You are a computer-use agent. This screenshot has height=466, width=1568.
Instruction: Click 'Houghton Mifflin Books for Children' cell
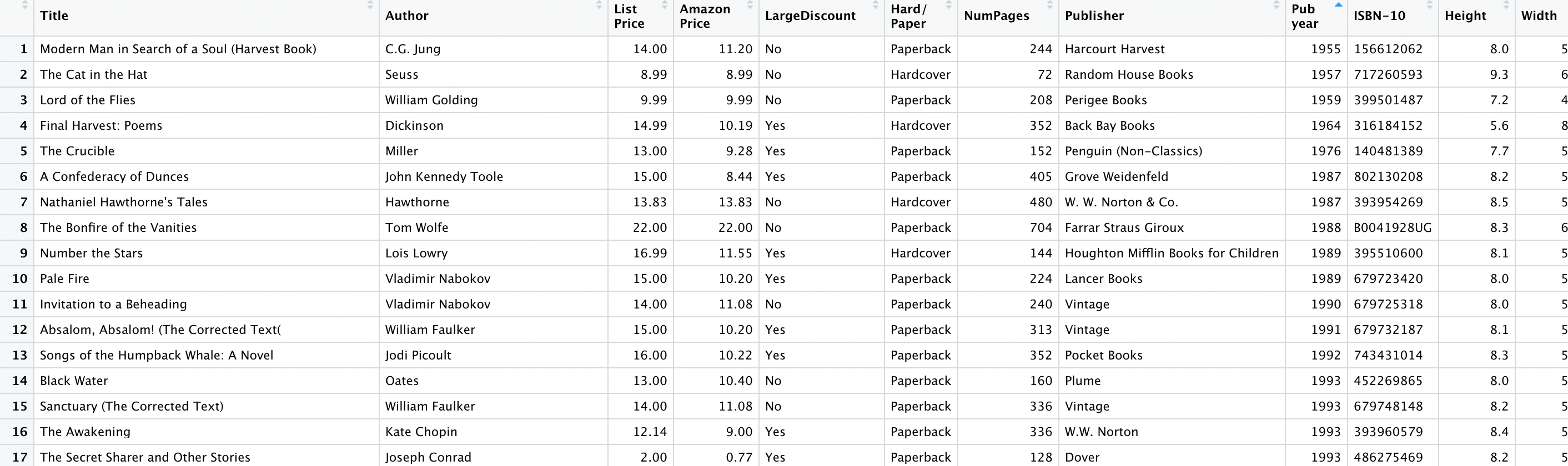click(1172, 253)
